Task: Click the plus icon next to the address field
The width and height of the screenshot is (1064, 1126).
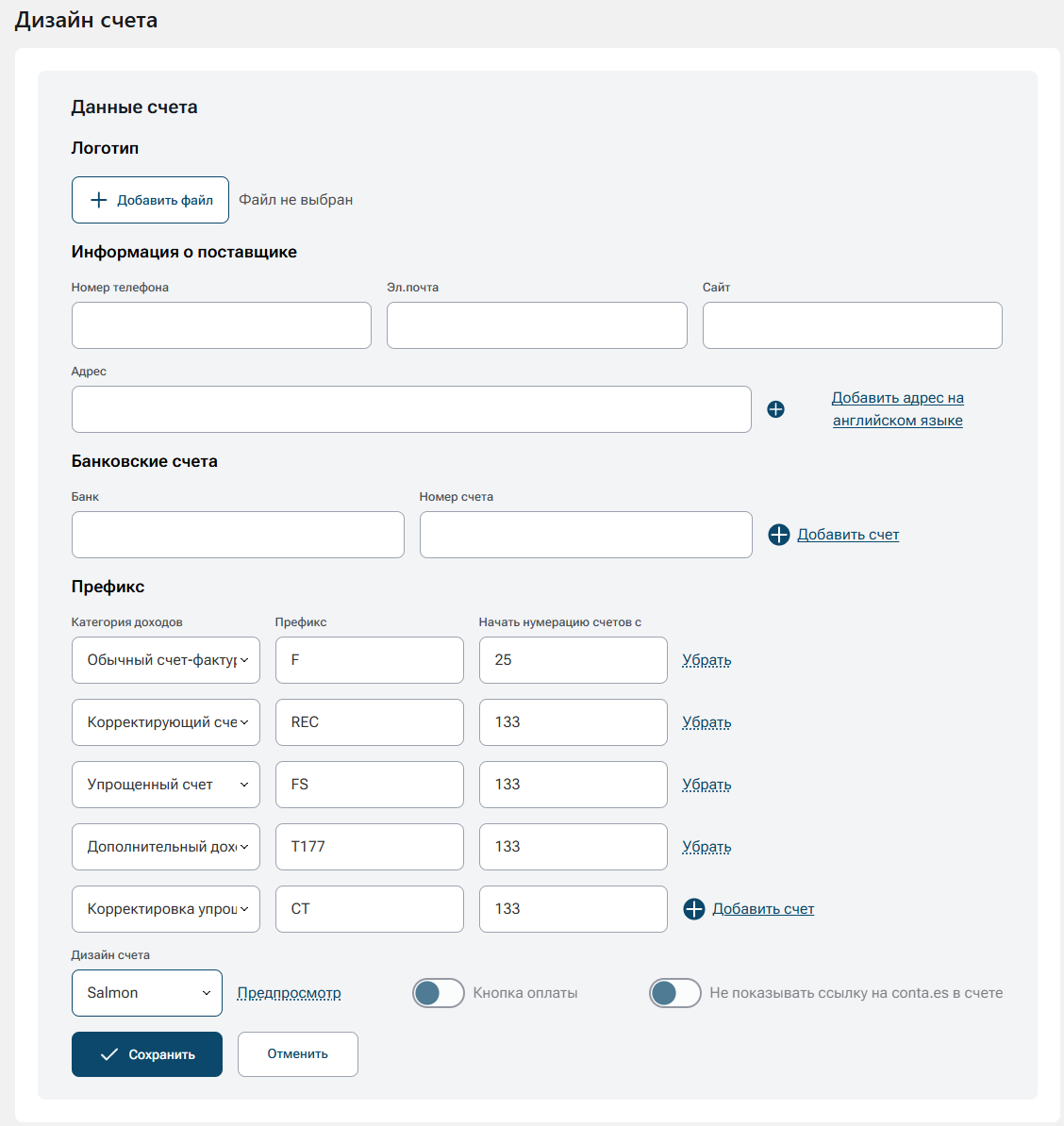Action: point(775,409)
